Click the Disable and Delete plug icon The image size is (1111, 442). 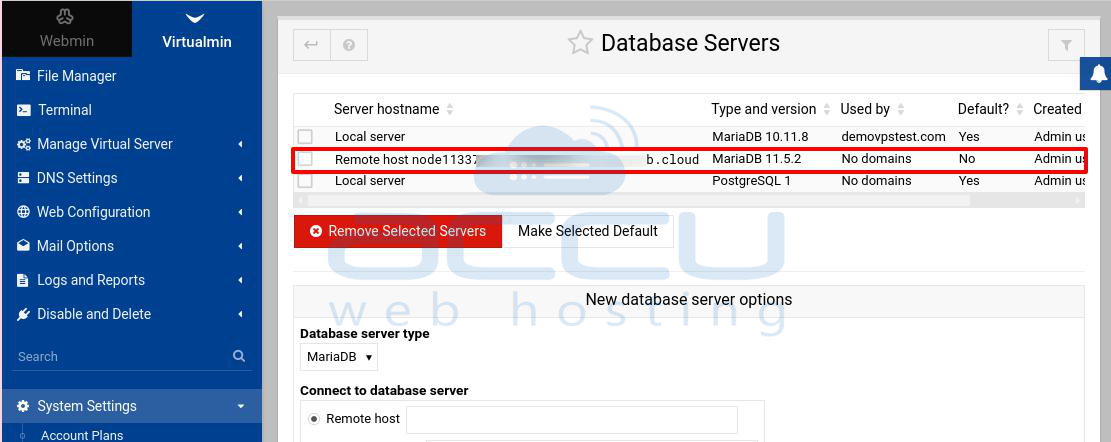[x=23, y=314]
